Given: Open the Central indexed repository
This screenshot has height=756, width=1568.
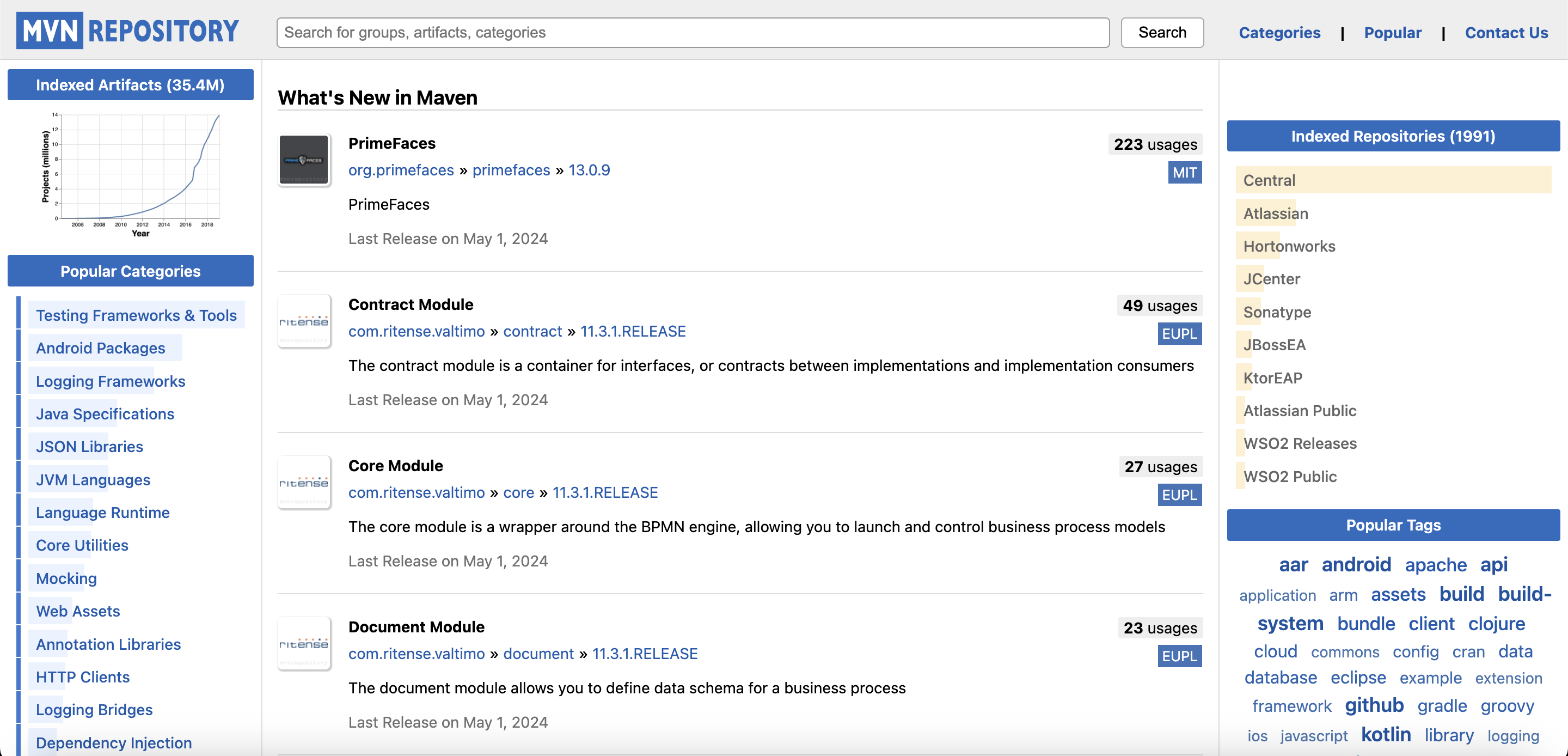Looking at the screenshot, I should (x=1269, y=180).
